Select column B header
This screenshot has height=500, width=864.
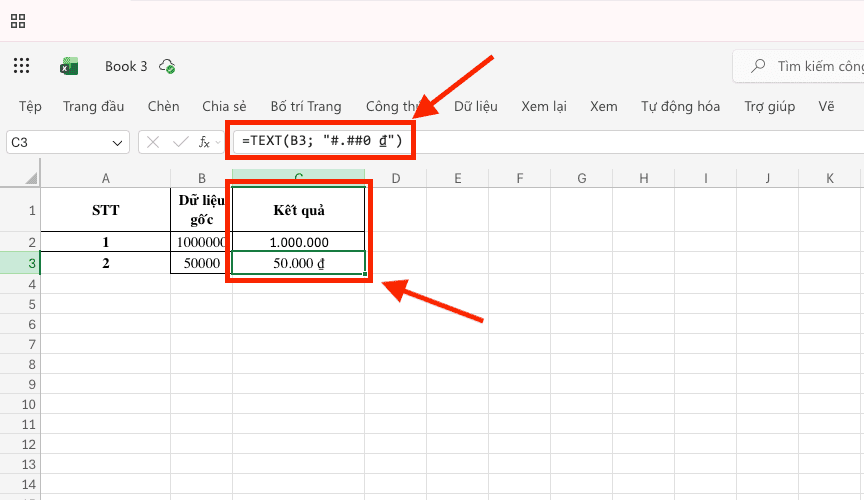tap(202, 178)
